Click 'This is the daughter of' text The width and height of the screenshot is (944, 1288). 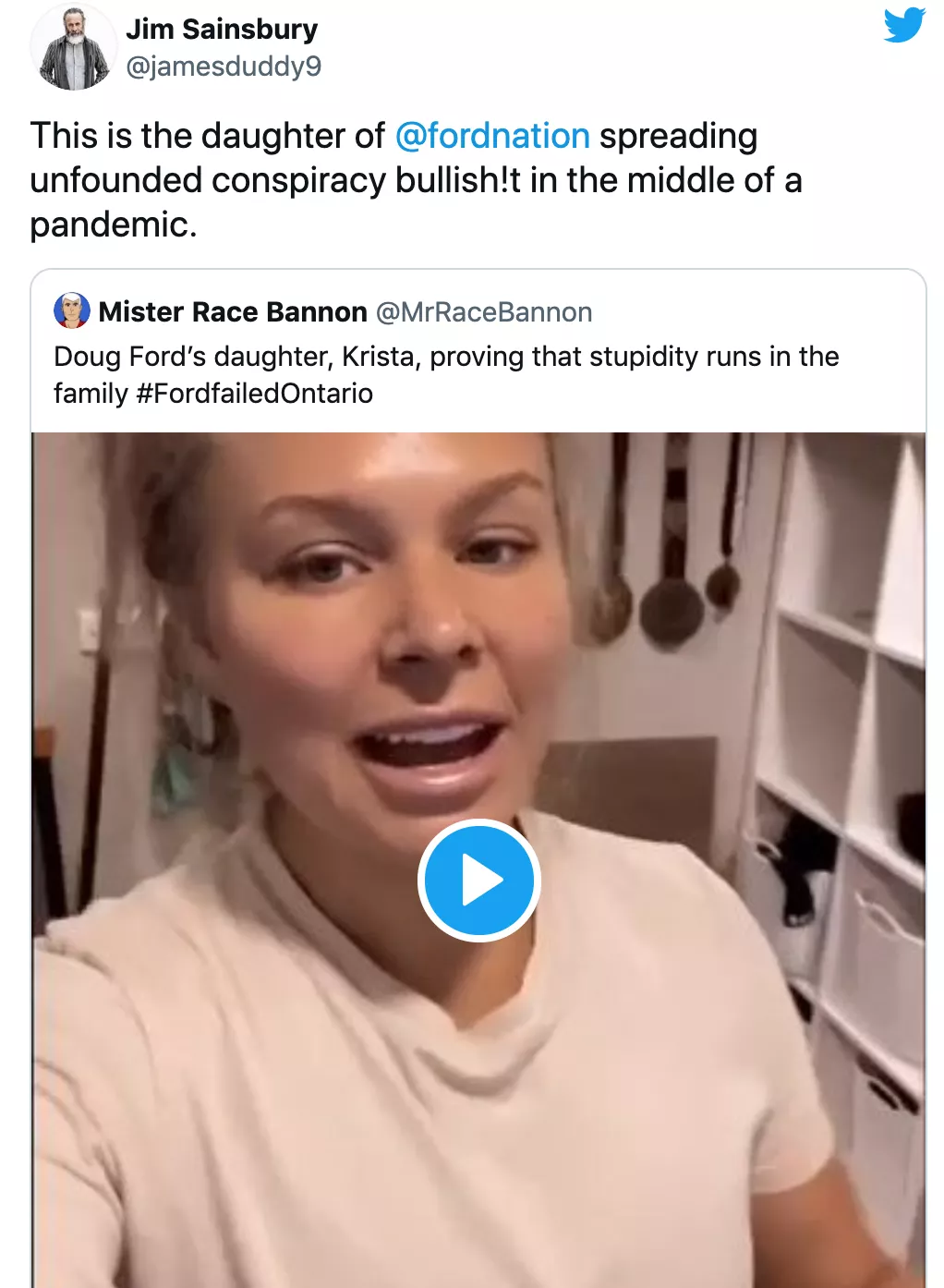tap(207, 136)
